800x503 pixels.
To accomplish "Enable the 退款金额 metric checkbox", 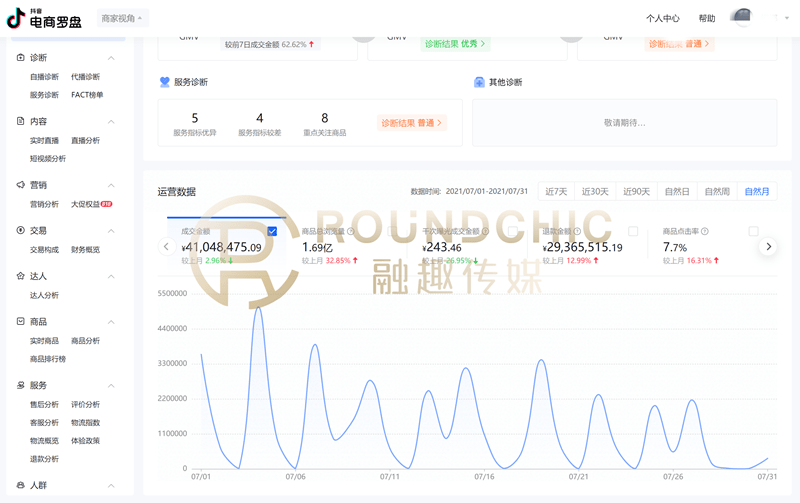I will coord(633,231).
